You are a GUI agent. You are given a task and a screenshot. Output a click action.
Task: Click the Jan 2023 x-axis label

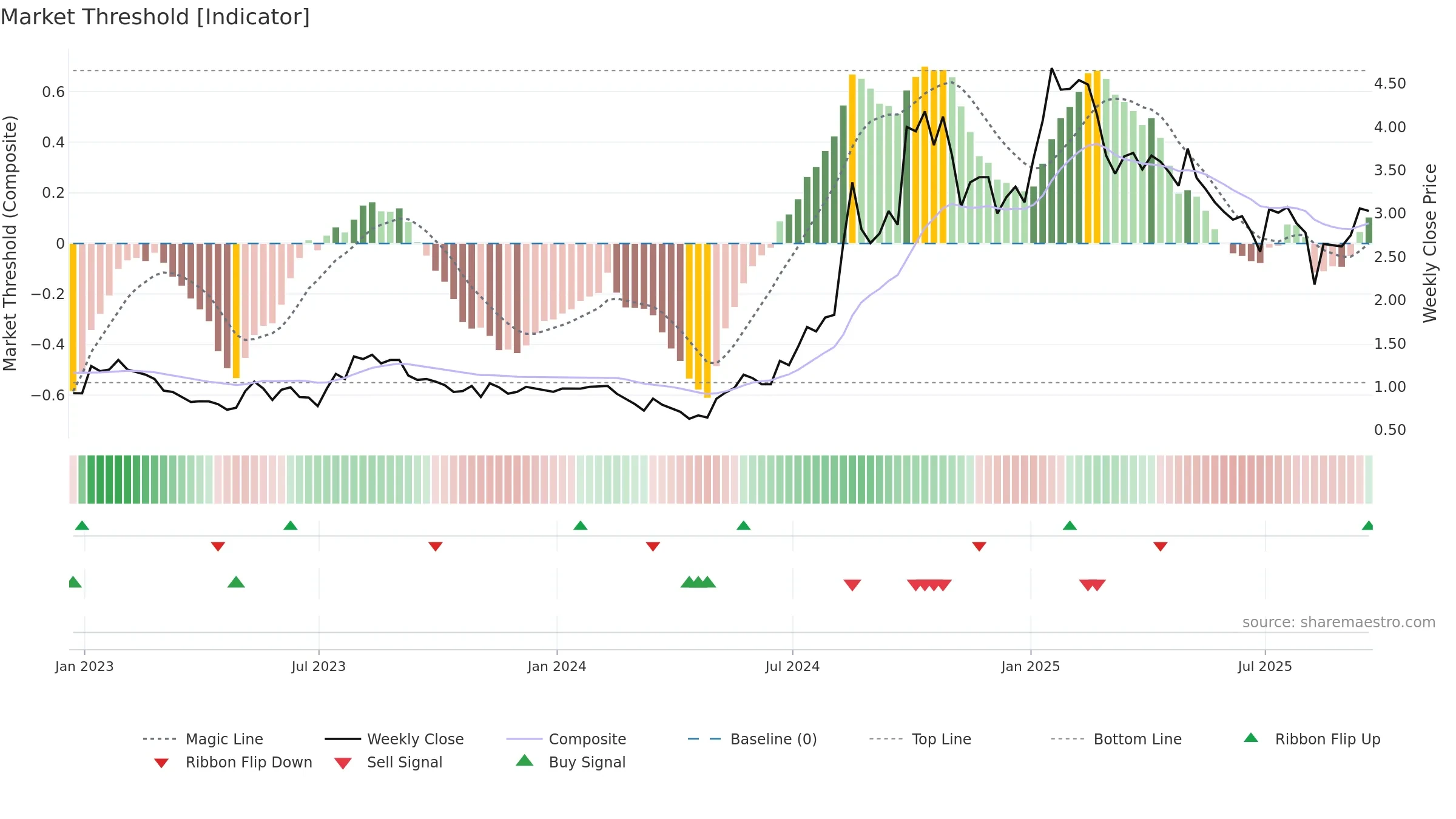coord(84,667)
